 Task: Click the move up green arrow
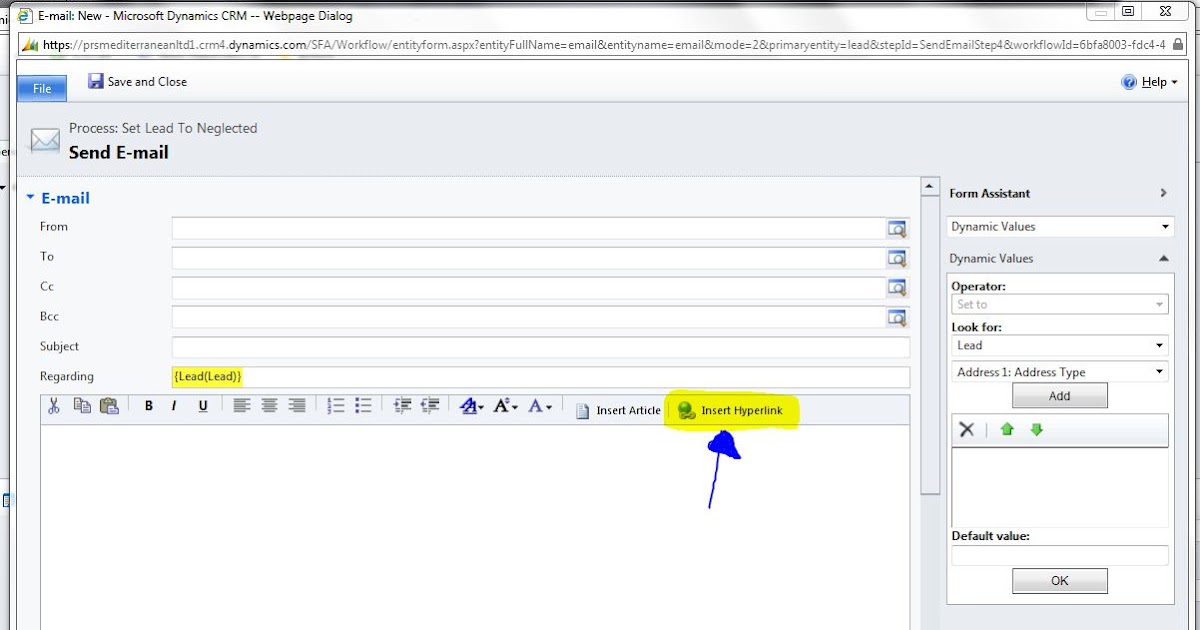point(1007,429)
